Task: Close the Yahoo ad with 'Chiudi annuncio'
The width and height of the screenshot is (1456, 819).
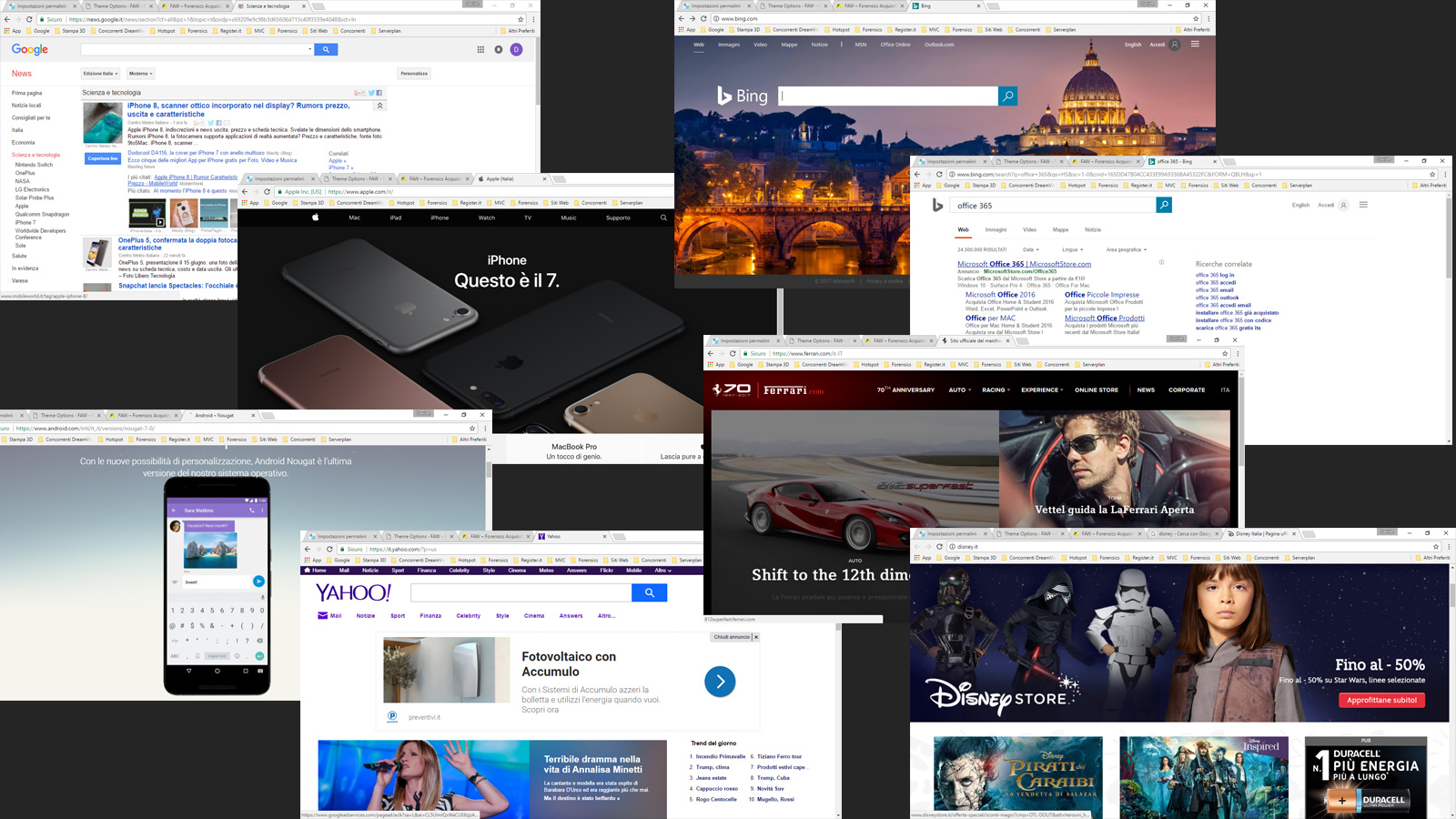Action: (735, 637)
